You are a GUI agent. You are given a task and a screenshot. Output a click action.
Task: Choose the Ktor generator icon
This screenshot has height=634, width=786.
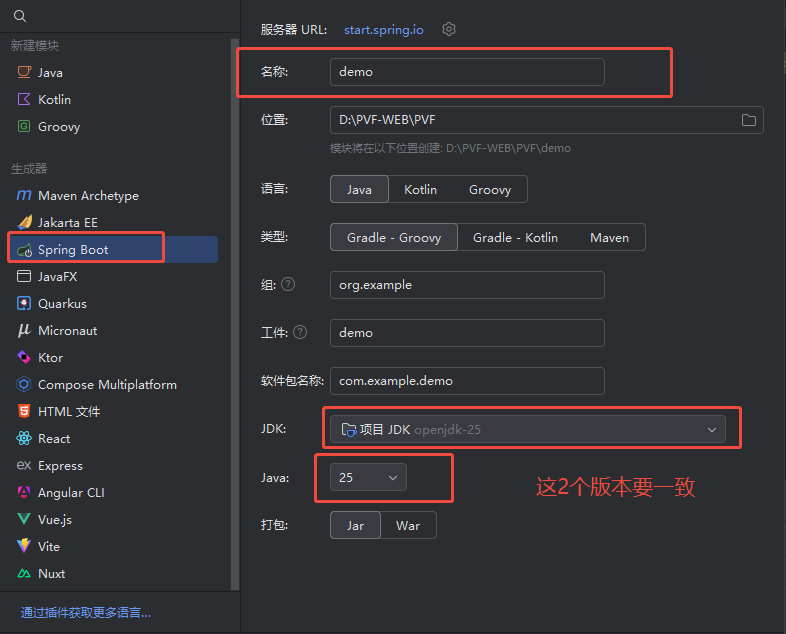(24, 357)
